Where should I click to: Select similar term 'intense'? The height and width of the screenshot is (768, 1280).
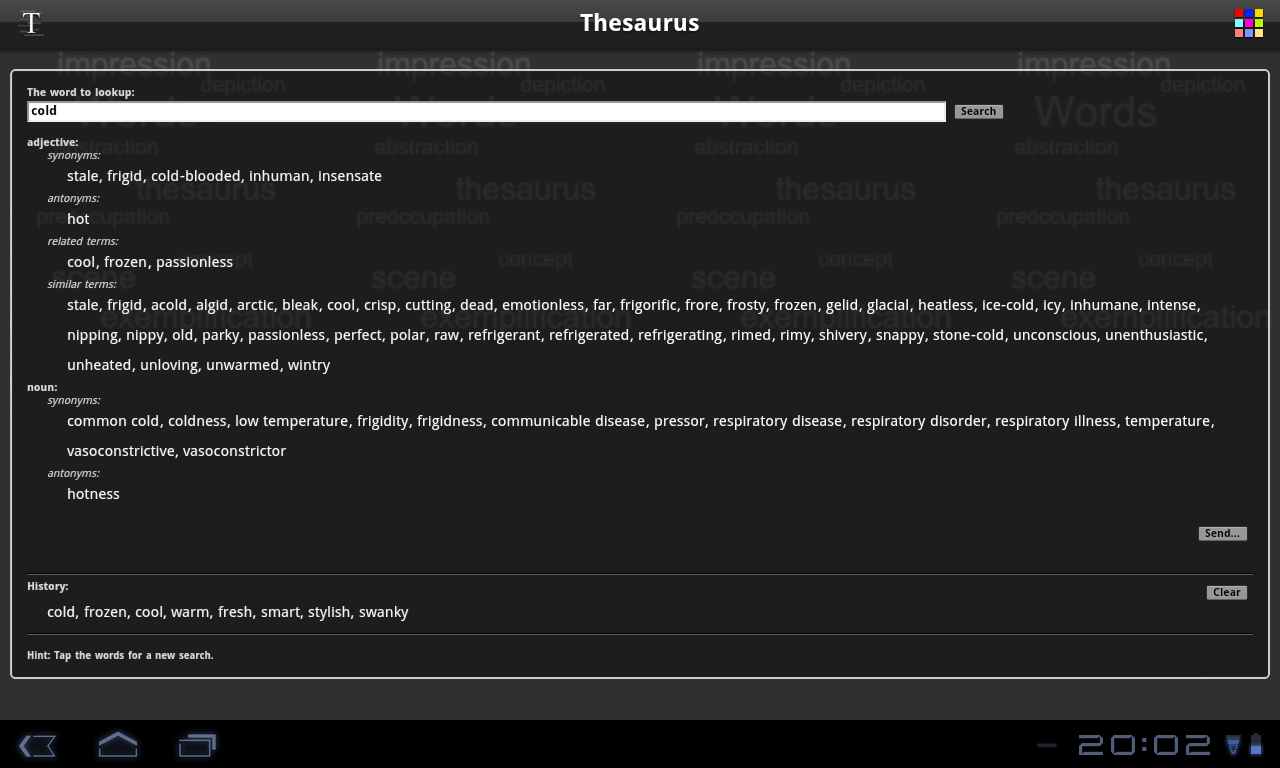pos(1172,305)
